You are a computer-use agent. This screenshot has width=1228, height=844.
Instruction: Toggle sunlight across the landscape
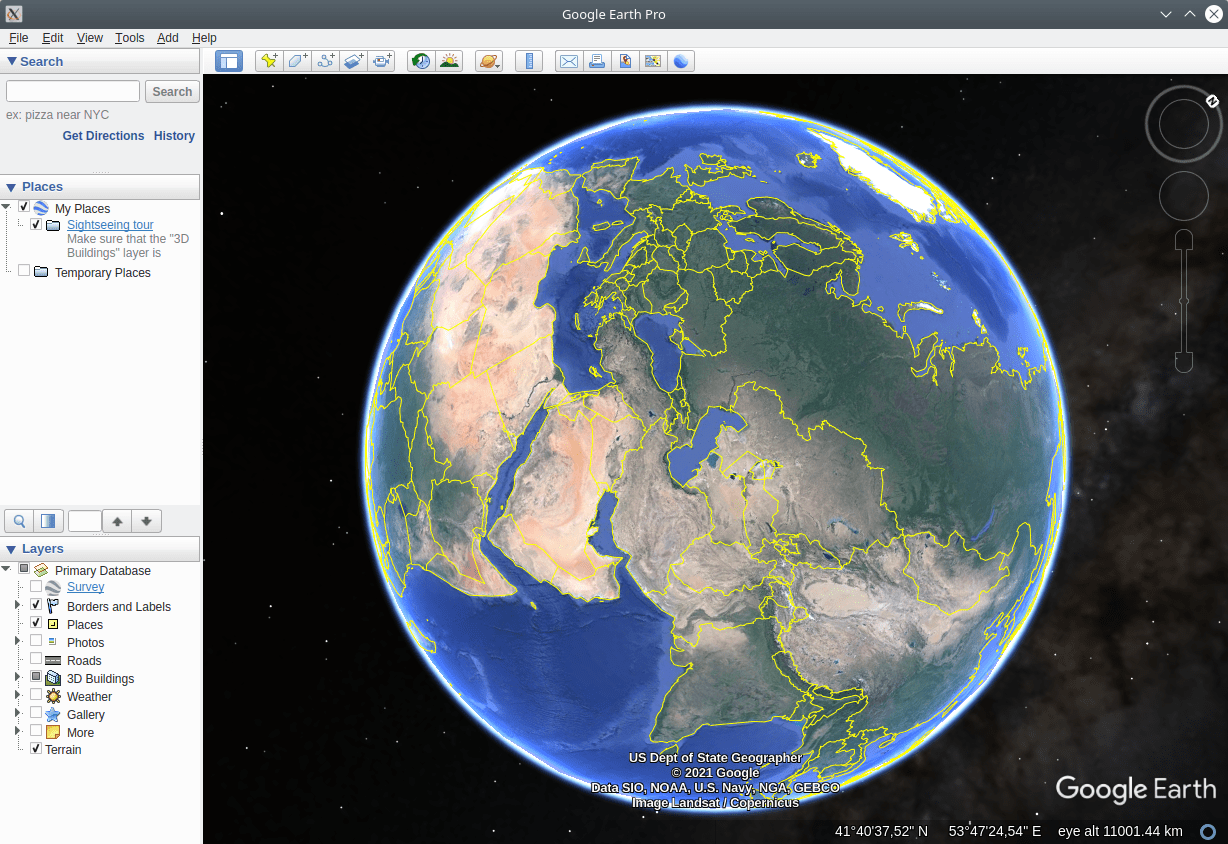coord(449,61)
